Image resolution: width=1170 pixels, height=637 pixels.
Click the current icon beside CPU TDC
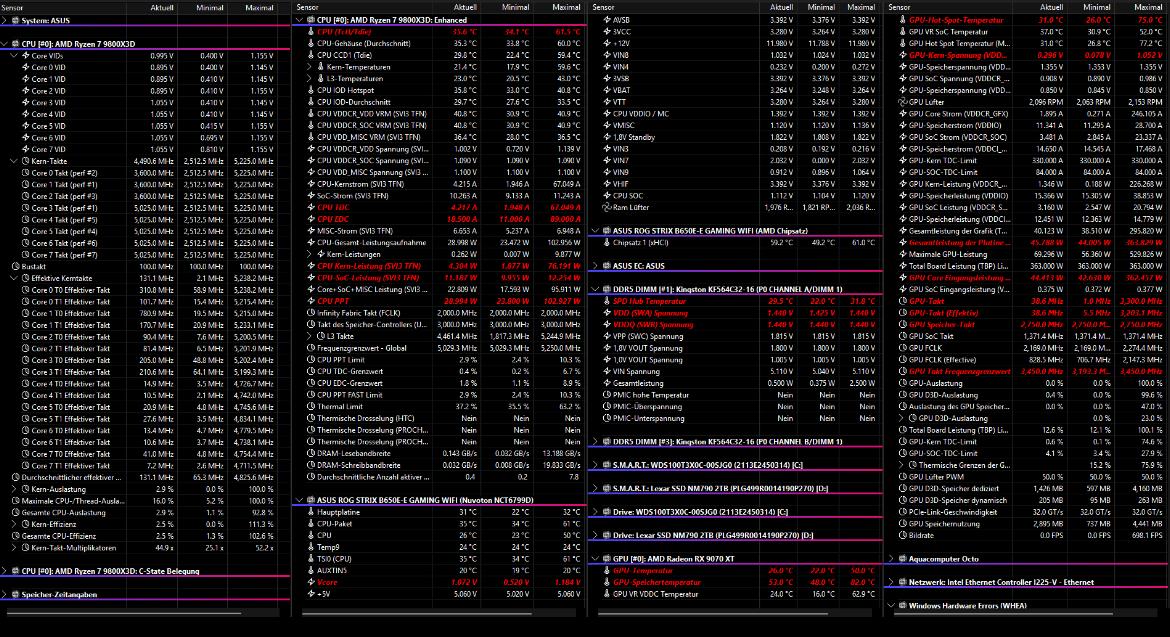[311, 207]
